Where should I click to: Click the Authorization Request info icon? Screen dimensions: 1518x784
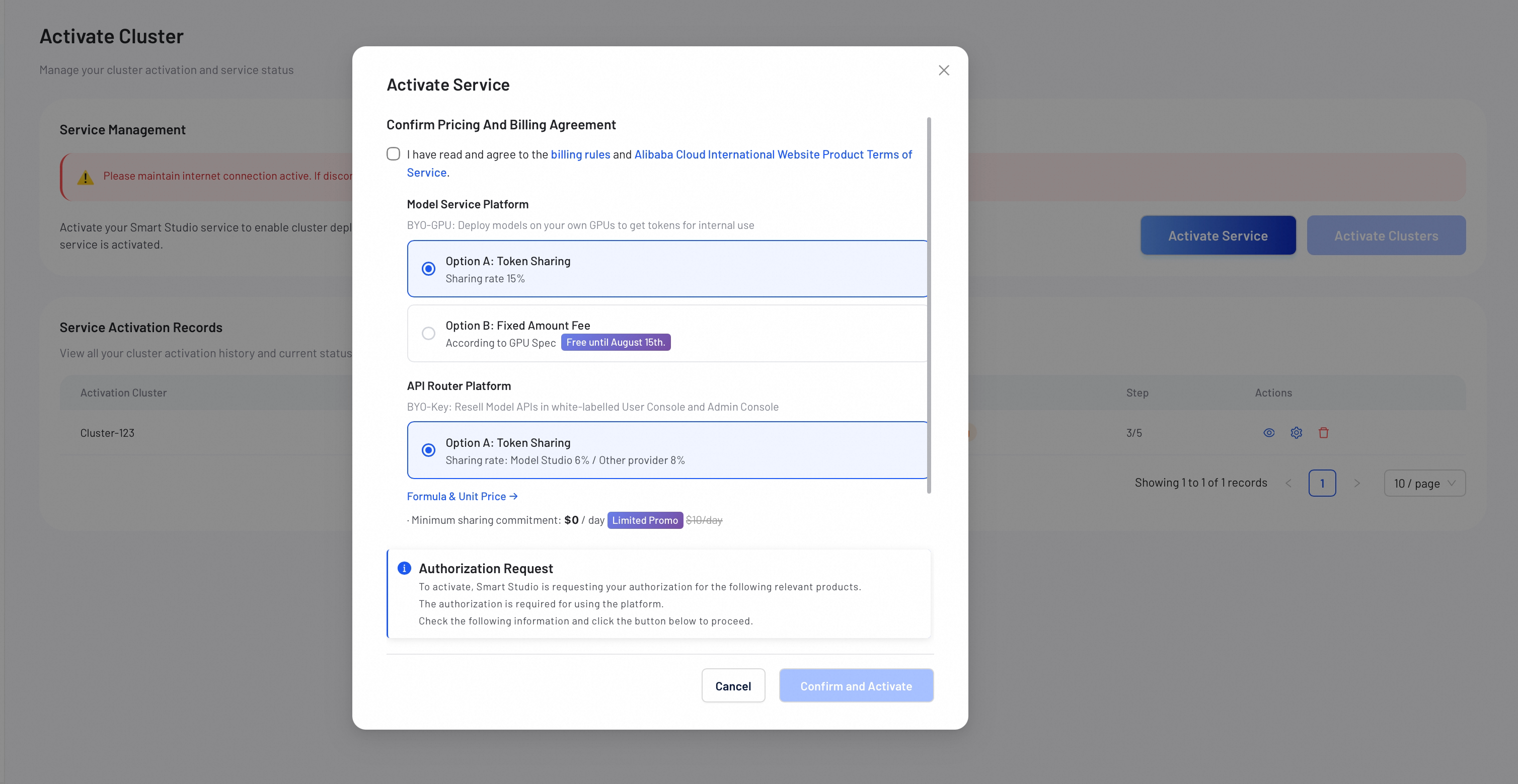[404, 569]
